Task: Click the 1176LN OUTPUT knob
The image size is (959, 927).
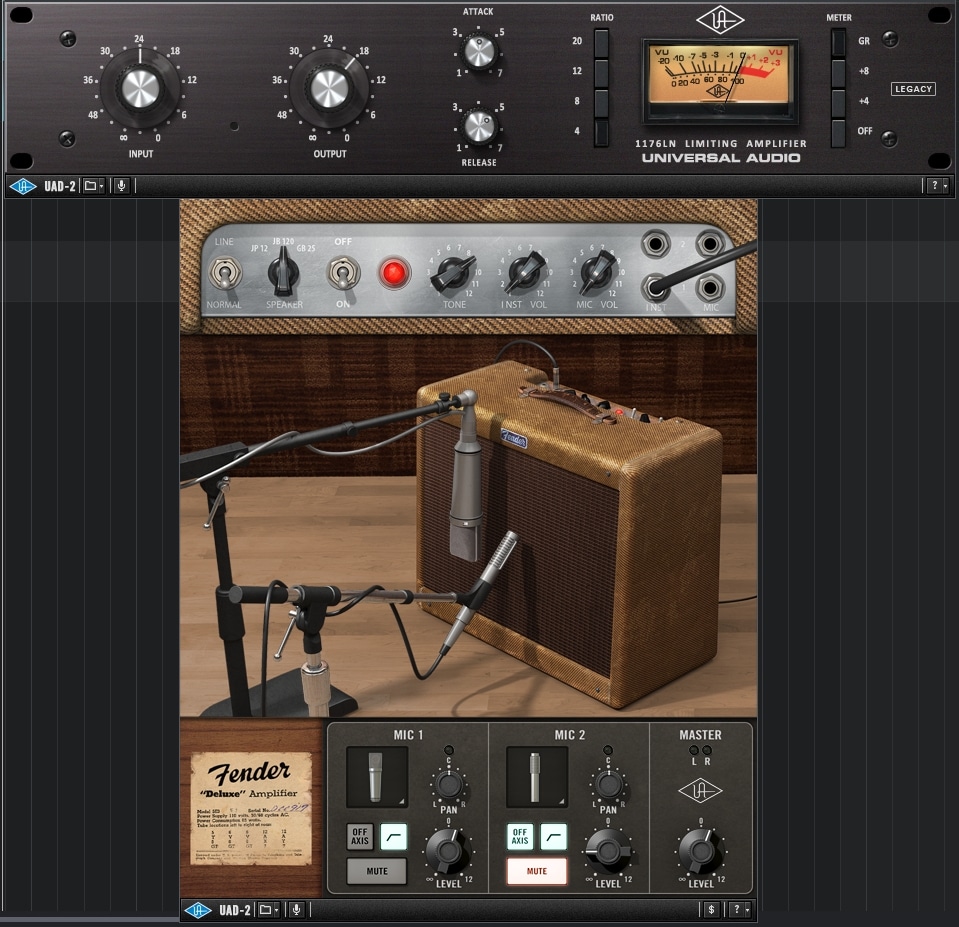Action: (x=329, y=89)
